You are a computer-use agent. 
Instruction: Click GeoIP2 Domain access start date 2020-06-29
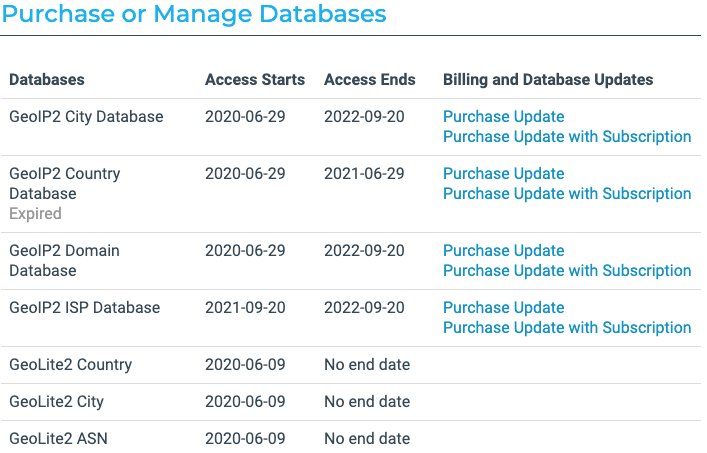tap(245, 251)
